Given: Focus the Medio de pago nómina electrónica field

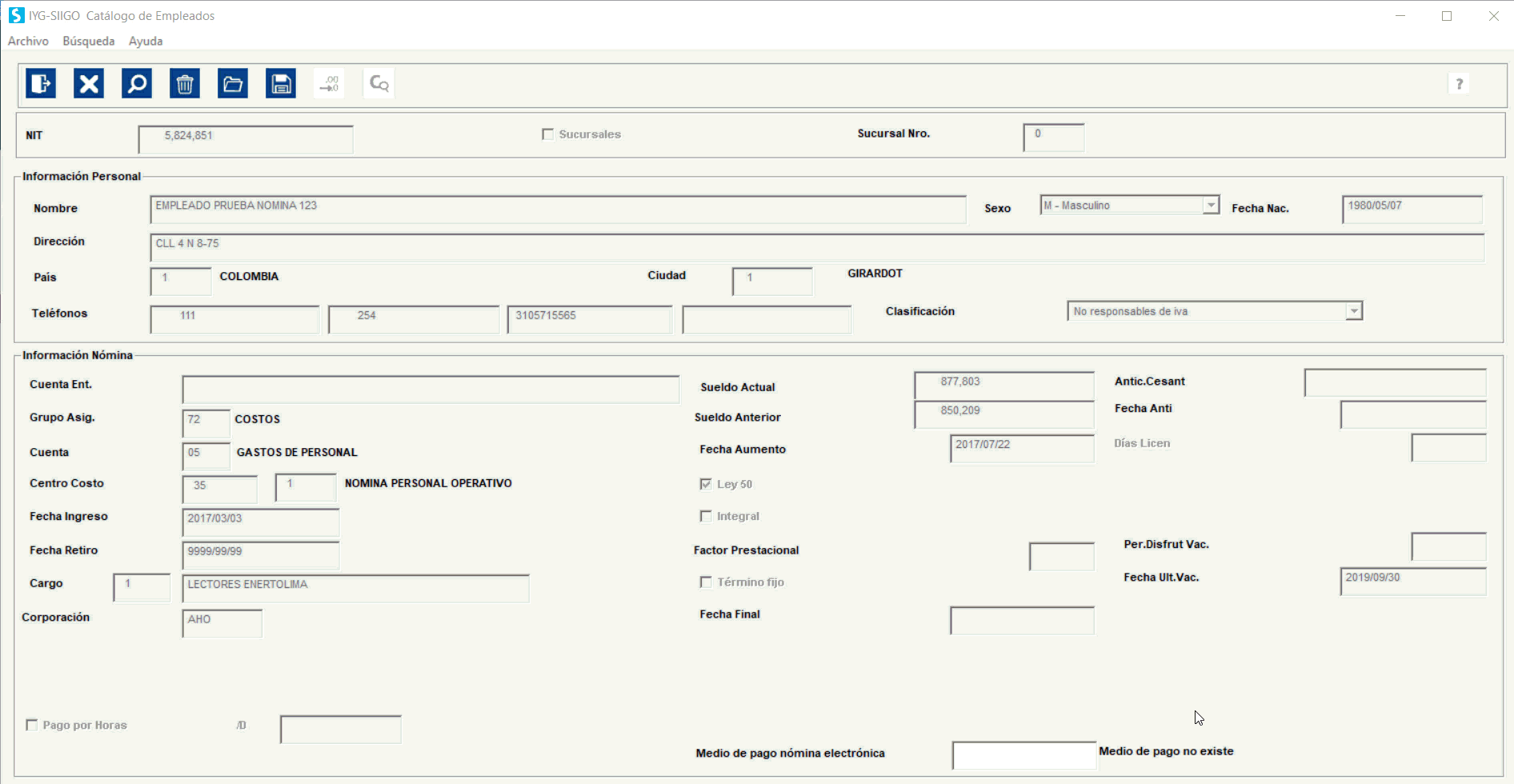Looking at the screenshot, I should (x=1023, y=755).
